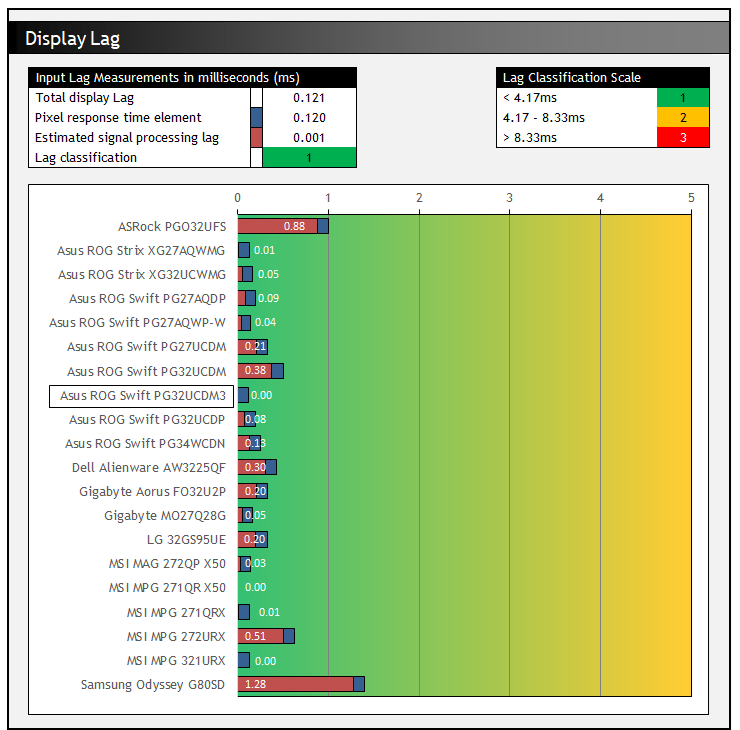The image size is (740, 730).
Task: Click the Display Lag header title
Action: point(72,39)
